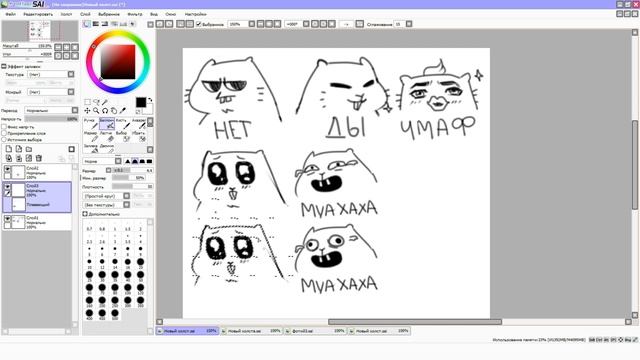640x360 pixels.
Task: Choose the Ручка (Pen) brush
Action: pyautogui.click(x=90, y=124)
